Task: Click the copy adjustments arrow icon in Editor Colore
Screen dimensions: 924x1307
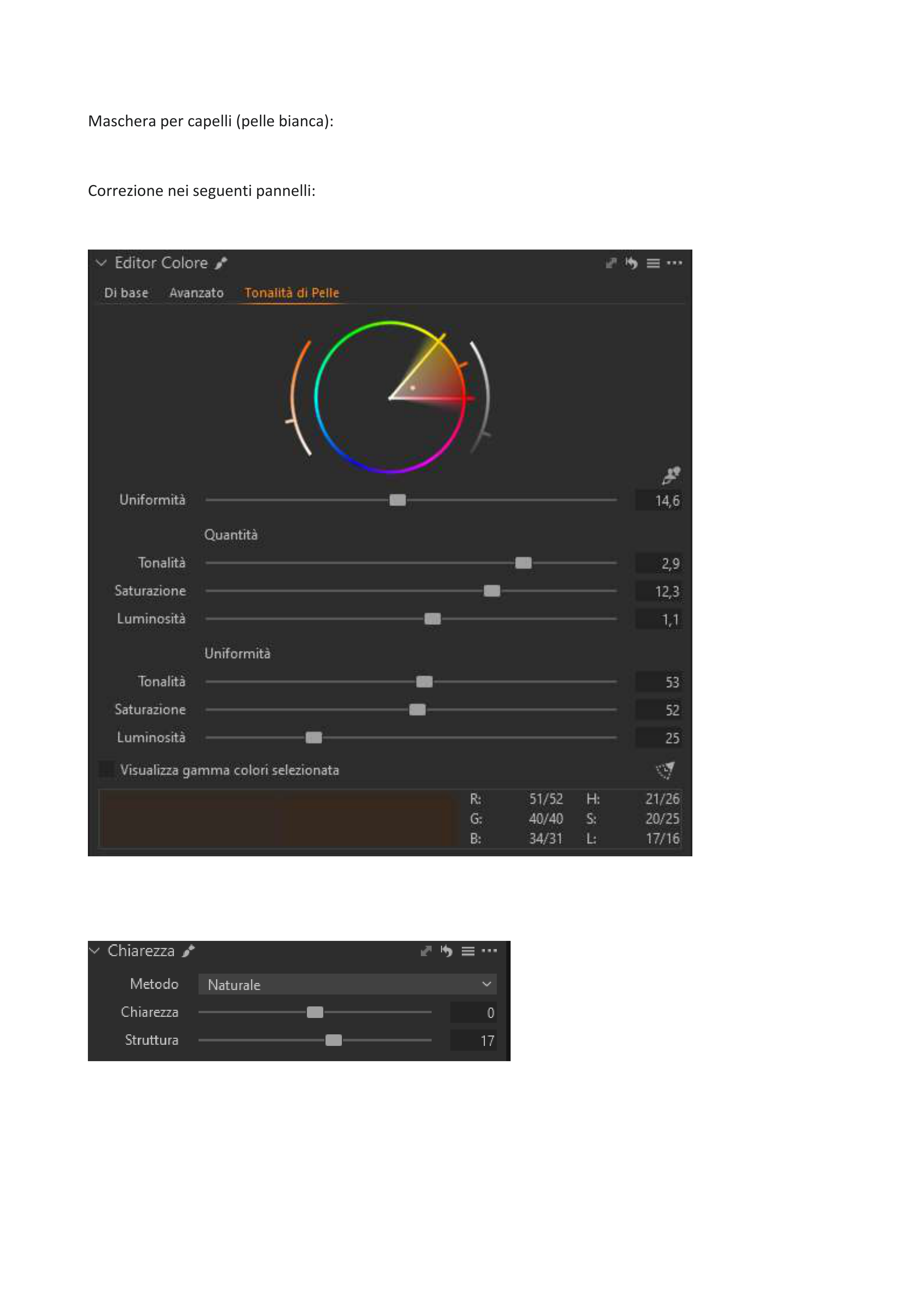Action: [611, 263]
